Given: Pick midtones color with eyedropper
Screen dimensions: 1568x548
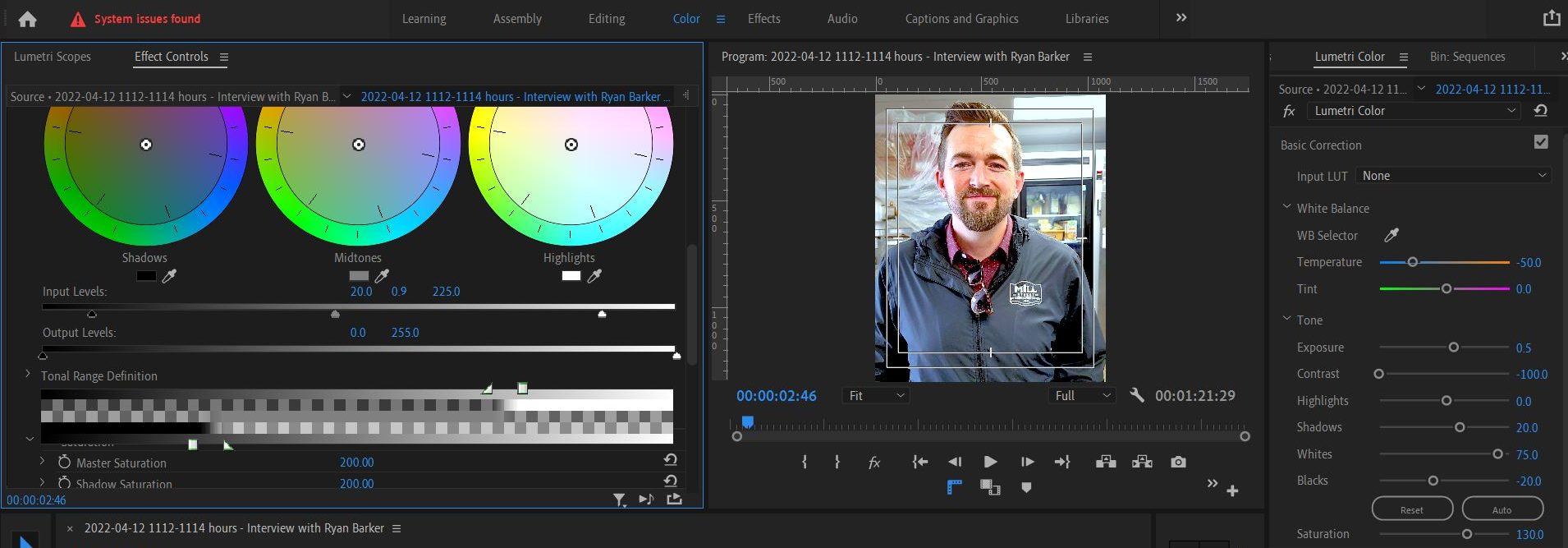Looking at the screenshot, I should 382,276.
